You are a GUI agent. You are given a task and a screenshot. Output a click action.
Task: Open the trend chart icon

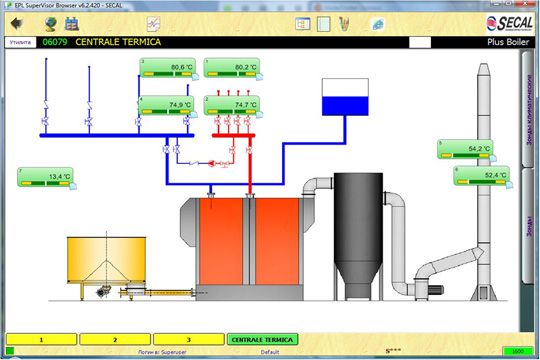[153, 24]
